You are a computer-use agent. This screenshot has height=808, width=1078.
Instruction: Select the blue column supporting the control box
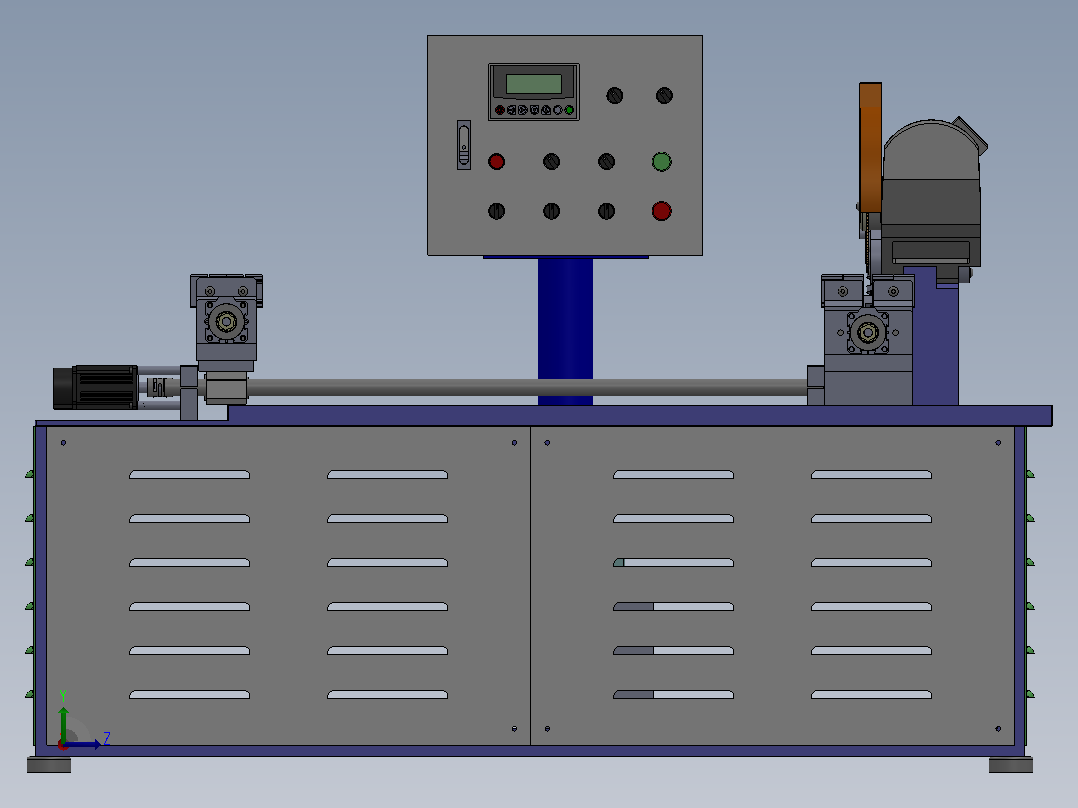[x=565, y=331]
